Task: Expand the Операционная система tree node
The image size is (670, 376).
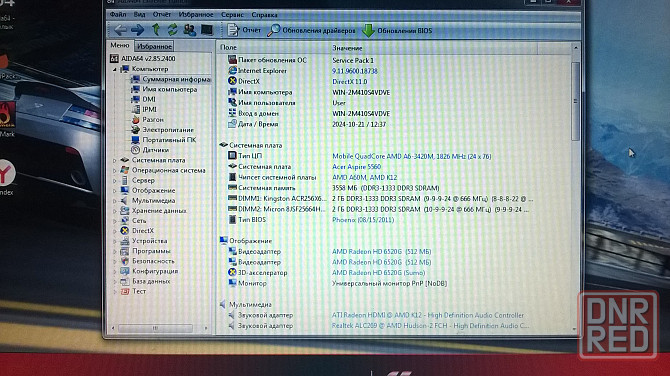Action: tap(115, 170)
